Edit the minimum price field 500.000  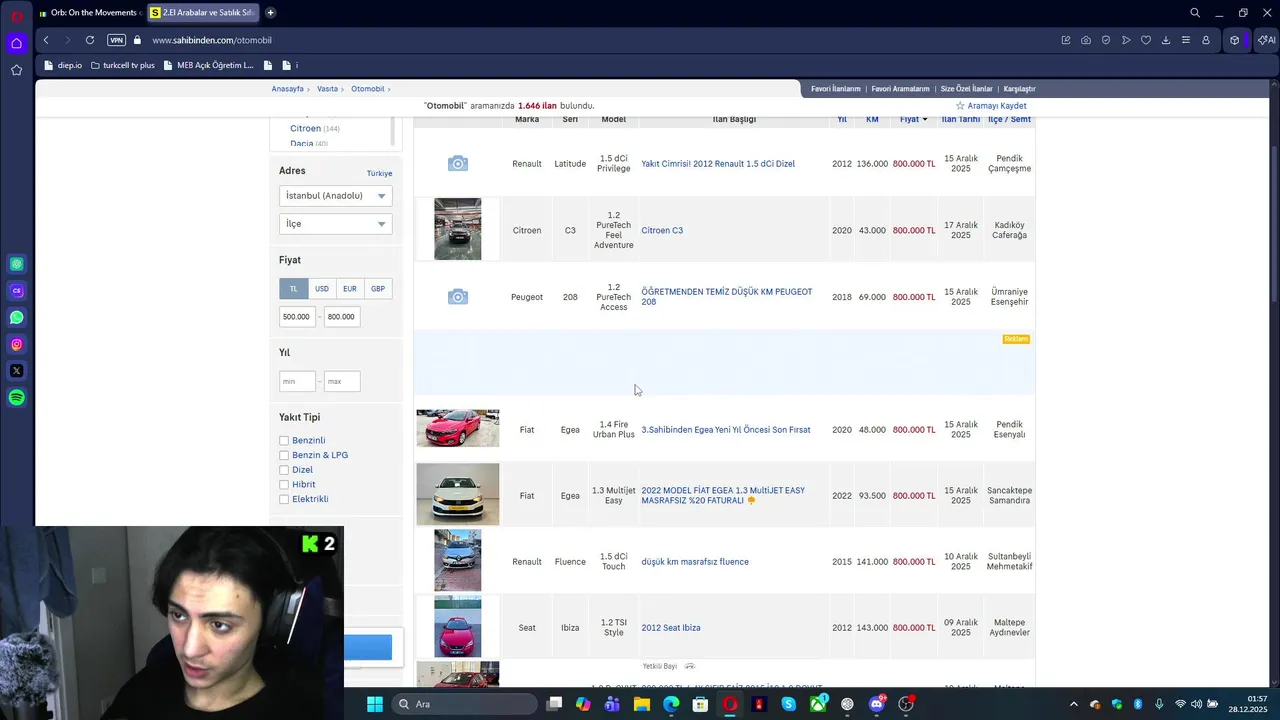(297, 317)
